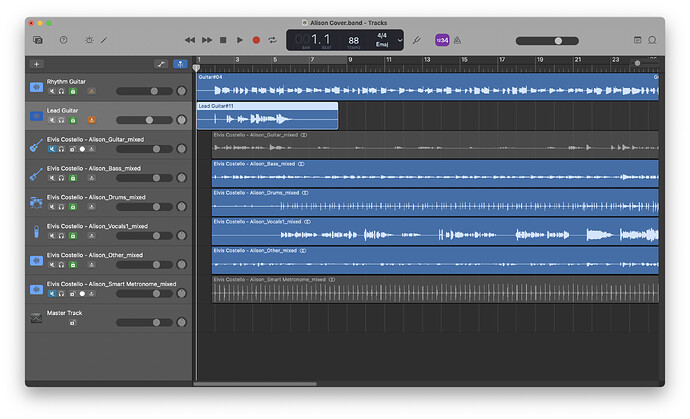Solo the Rhythm Guitar track
Image resolution: width=690 pixels, height=419 pixels.
pyautogui.click(x=62, y=92)
